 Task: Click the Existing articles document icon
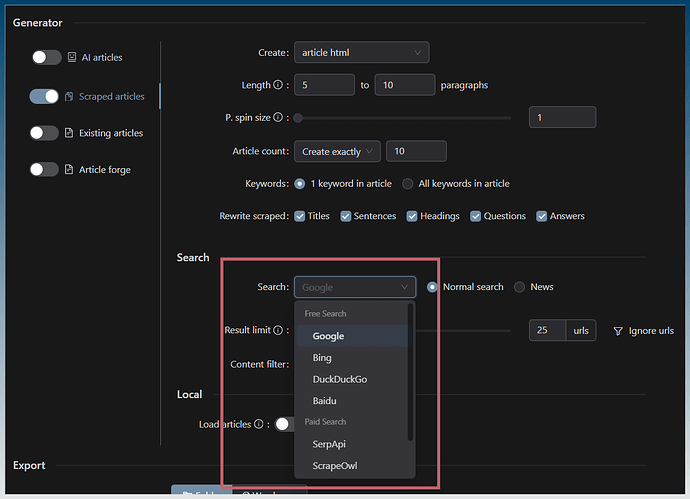[69, 133]
